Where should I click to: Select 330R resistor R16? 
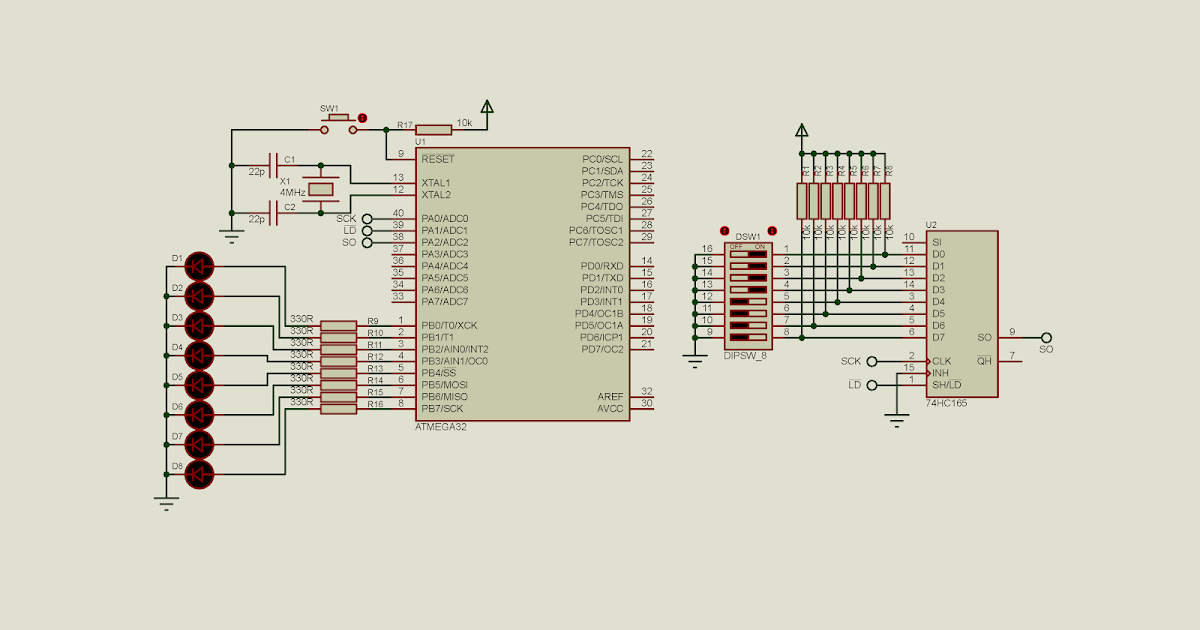click(338, 408)
